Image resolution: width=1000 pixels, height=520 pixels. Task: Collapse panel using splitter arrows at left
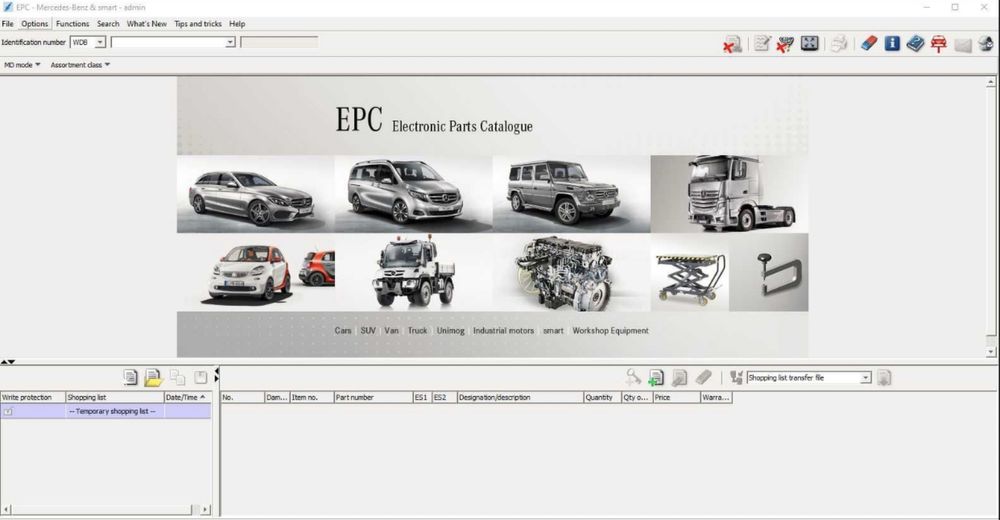point(8,362)
